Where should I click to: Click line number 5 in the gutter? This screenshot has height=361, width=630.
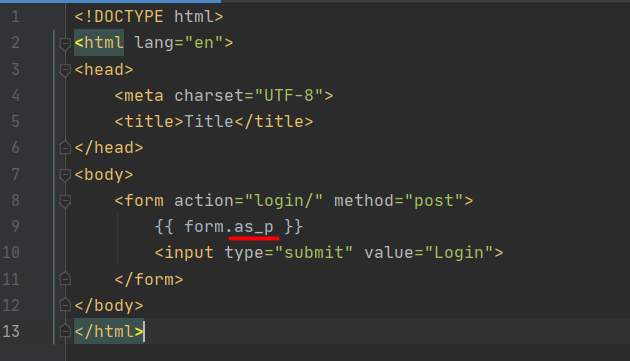[x=15, y=121]
